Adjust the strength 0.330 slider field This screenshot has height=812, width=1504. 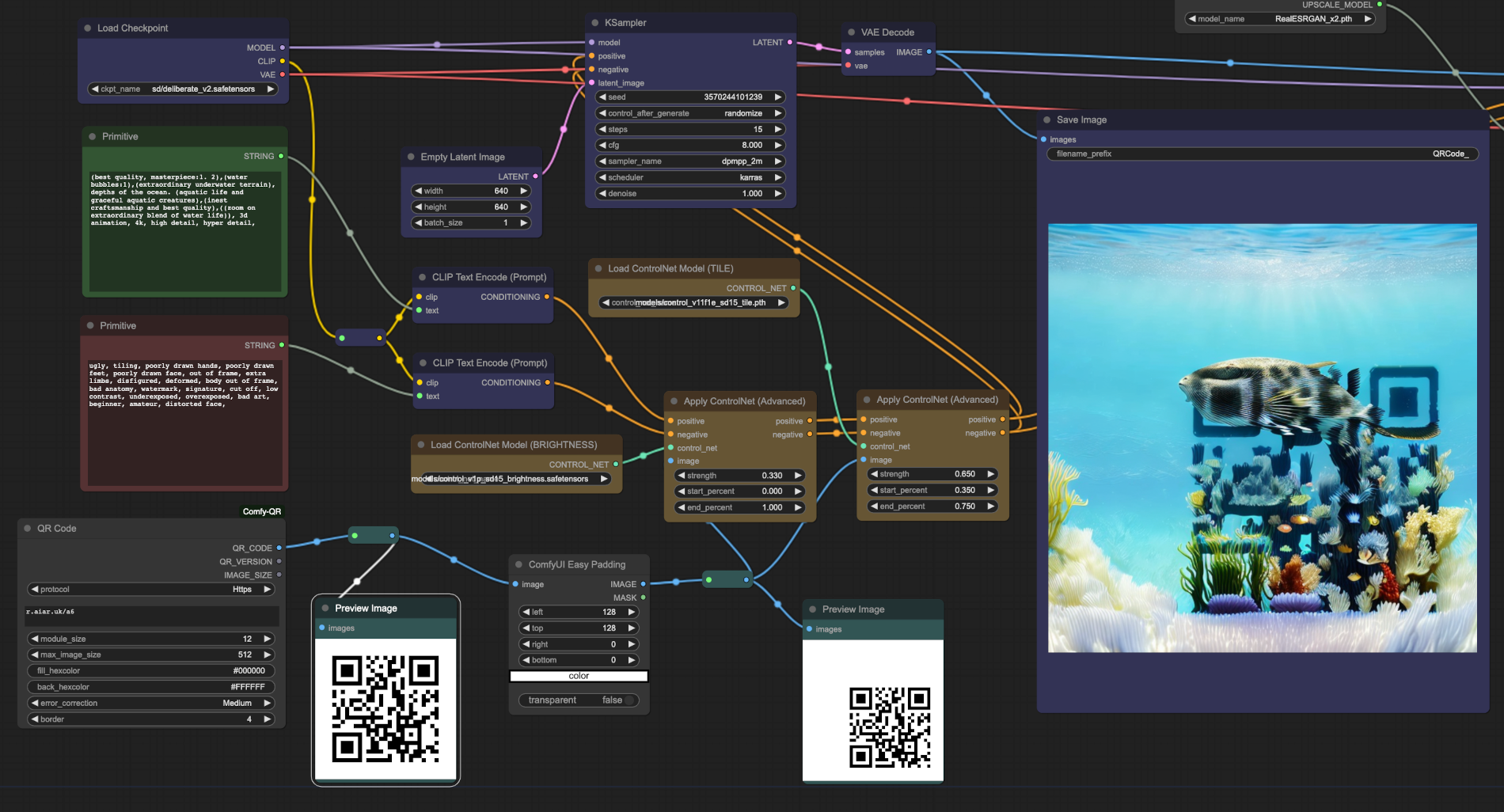740,476
